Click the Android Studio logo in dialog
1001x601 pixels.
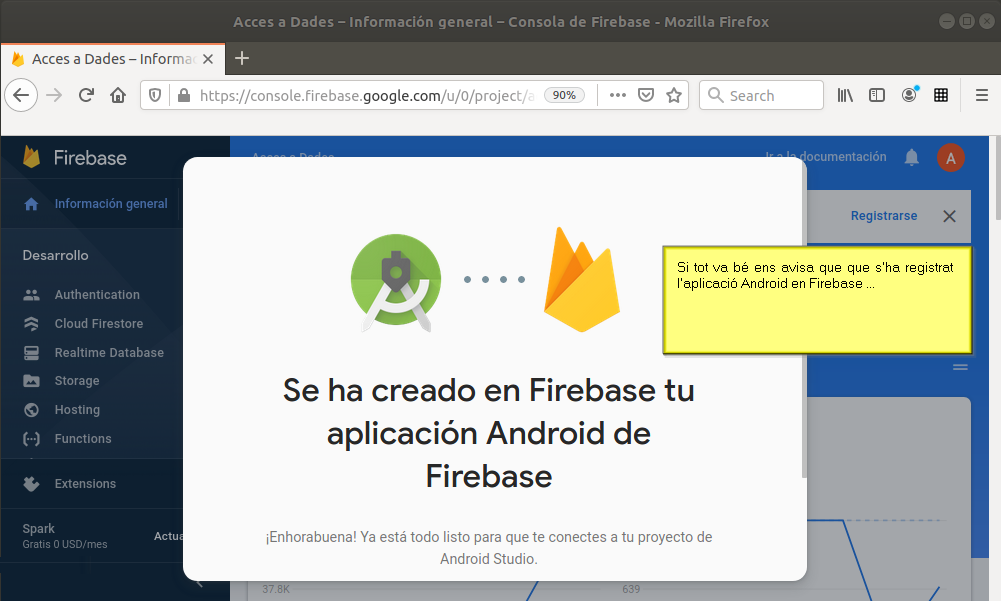[x=396, y=282]
